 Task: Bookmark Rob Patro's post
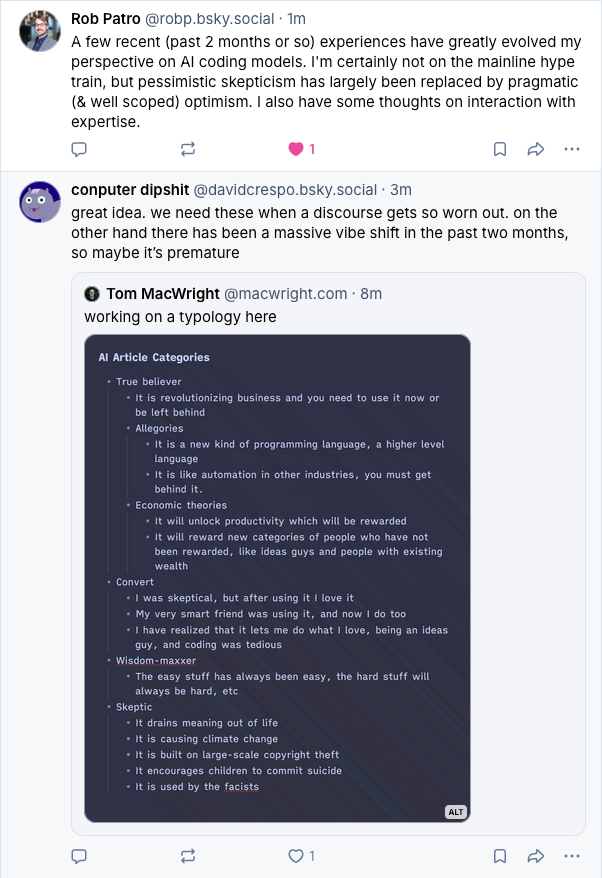[499, 149]
